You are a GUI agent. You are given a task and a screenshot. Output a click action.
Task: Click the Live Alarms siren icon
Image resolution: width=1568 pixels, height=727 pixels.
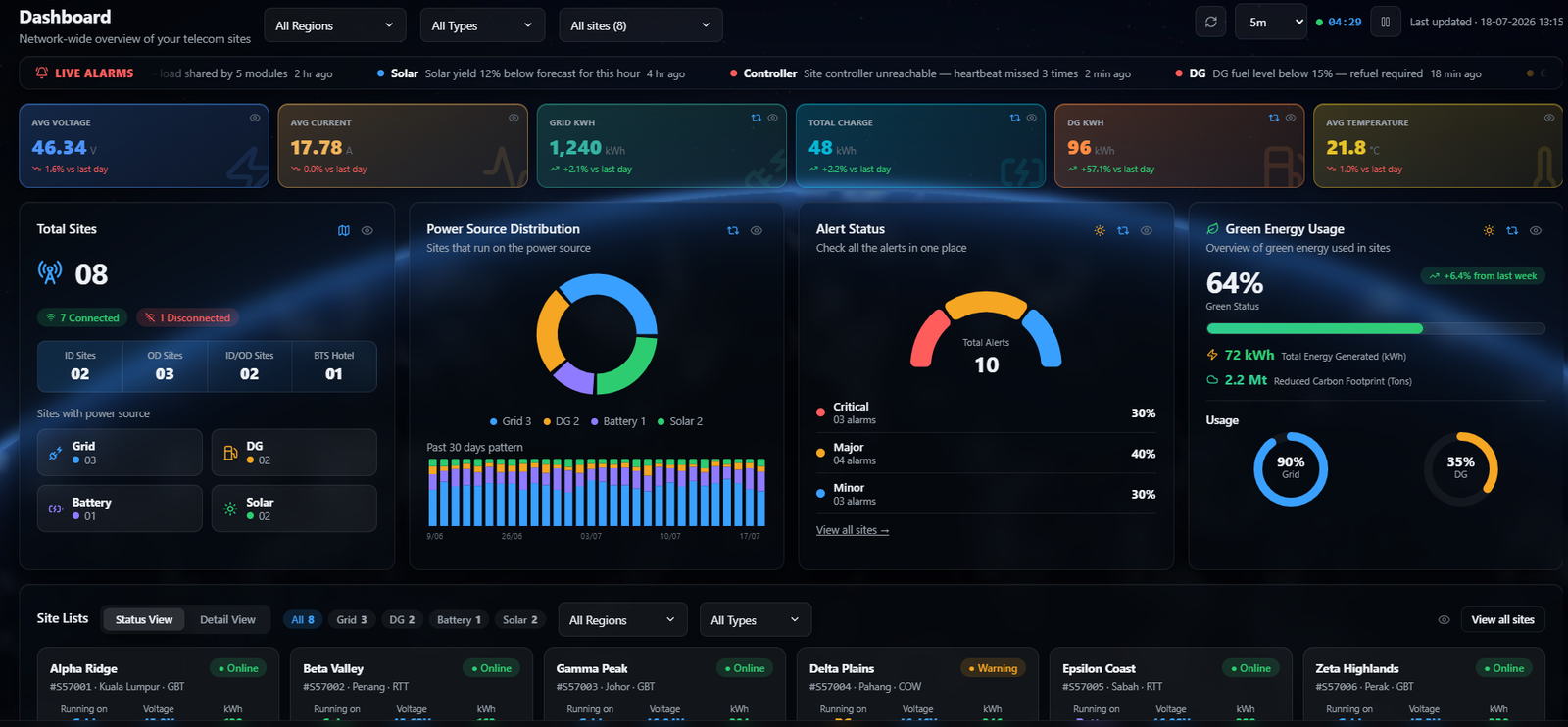pos(42,73)
